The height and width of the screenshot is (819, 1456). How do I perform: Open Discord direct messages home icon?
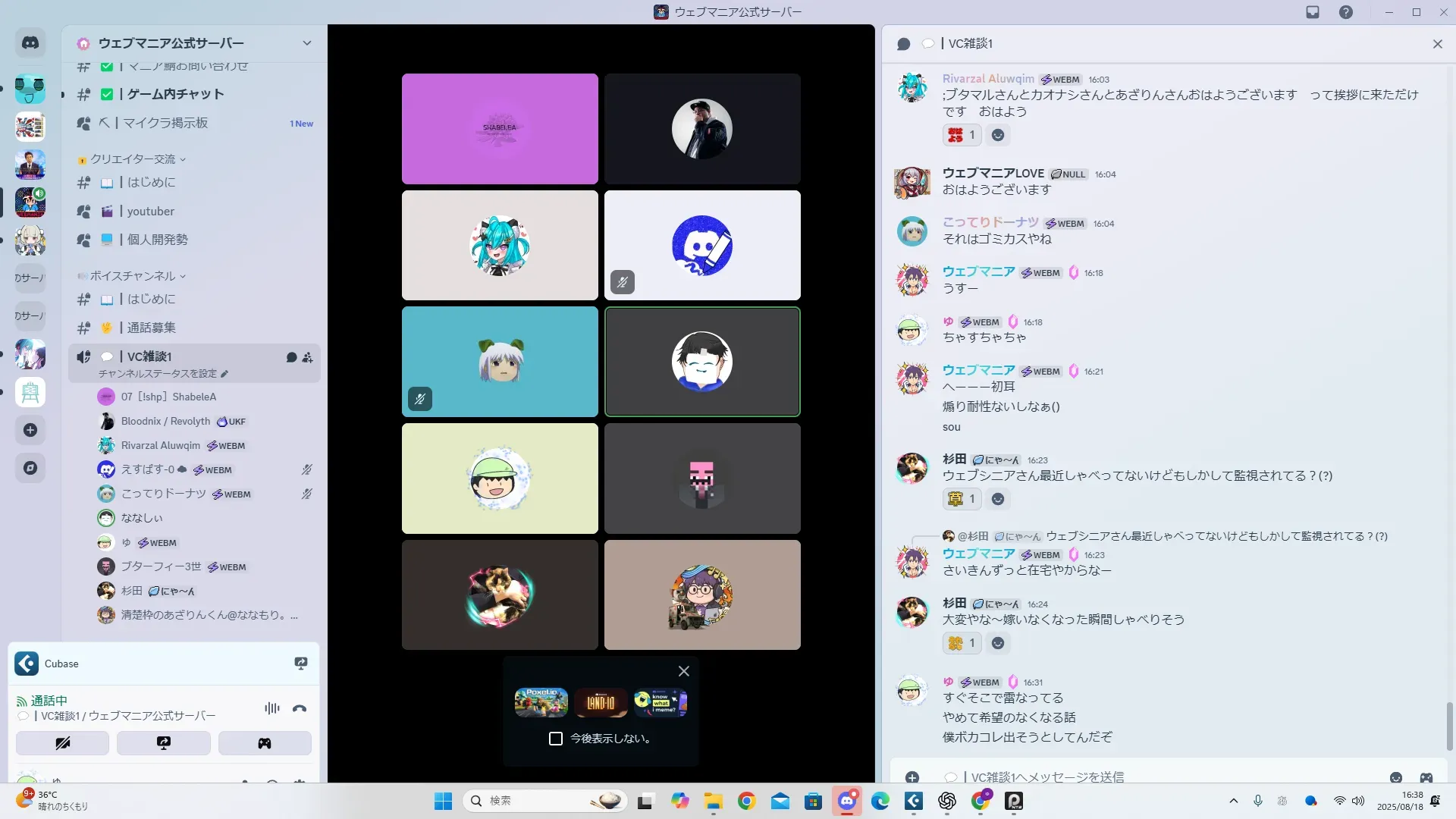30,43
